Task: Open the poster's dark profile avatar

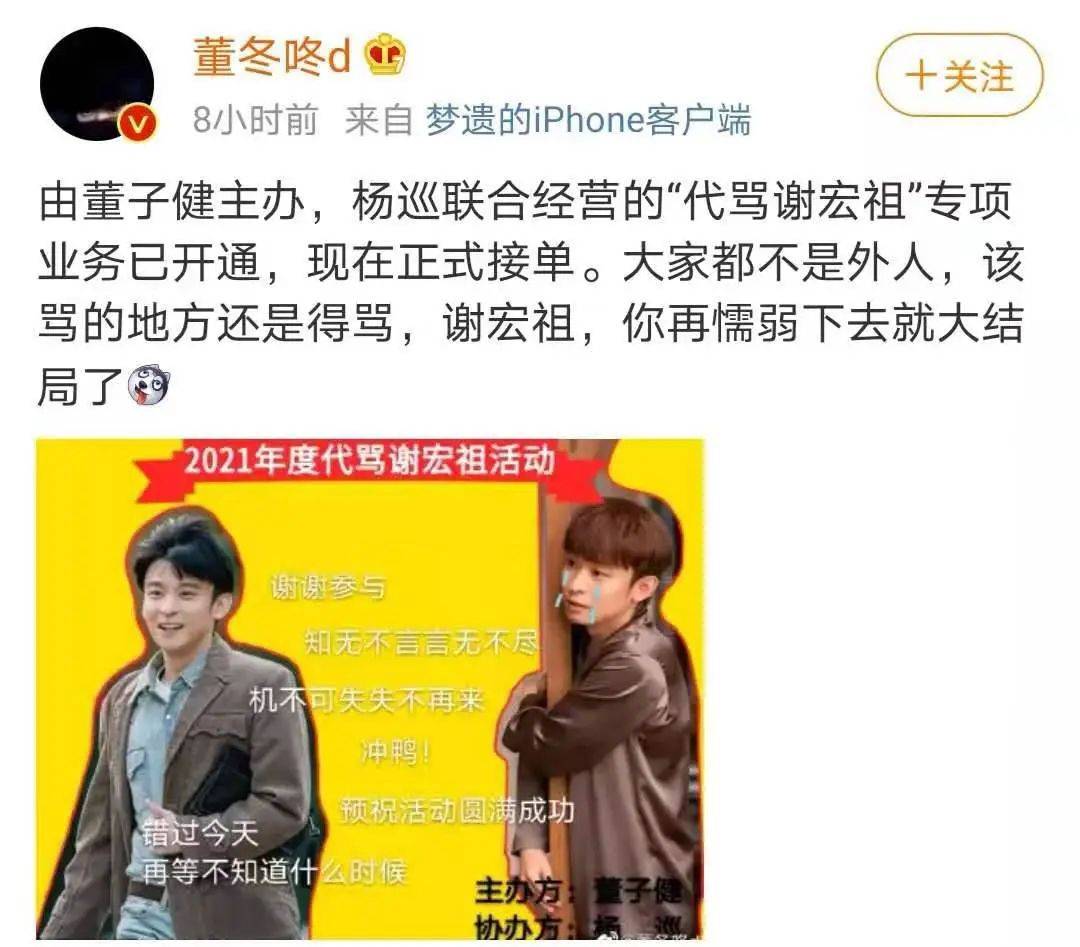Action: (x=97, y=84)
